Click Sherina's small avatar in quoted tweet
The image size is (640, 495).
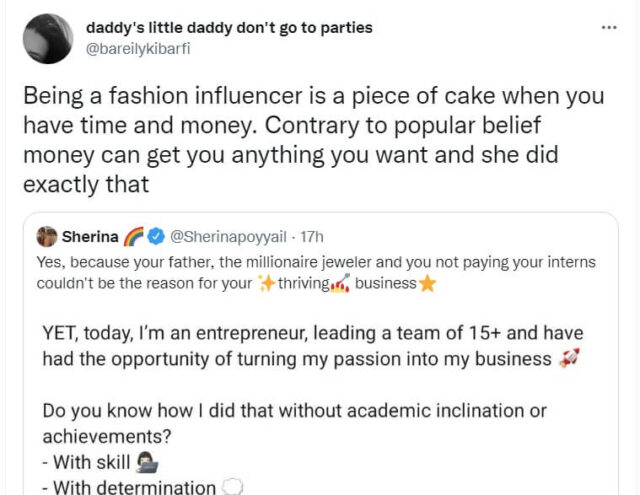pyautogui.click(x=46, y=237)
